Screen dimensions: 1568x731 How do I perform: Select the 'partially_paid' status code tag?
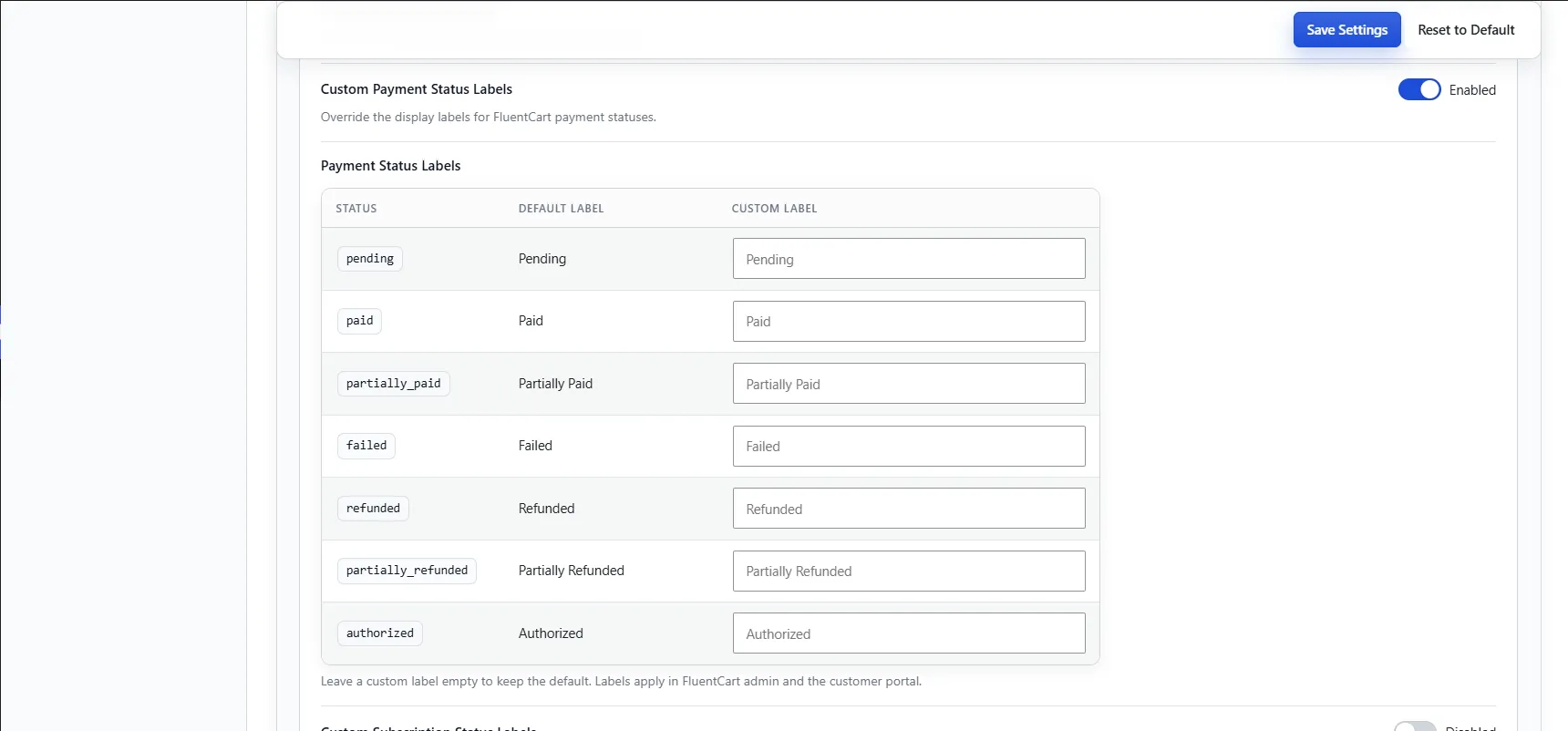click(394, 384)
